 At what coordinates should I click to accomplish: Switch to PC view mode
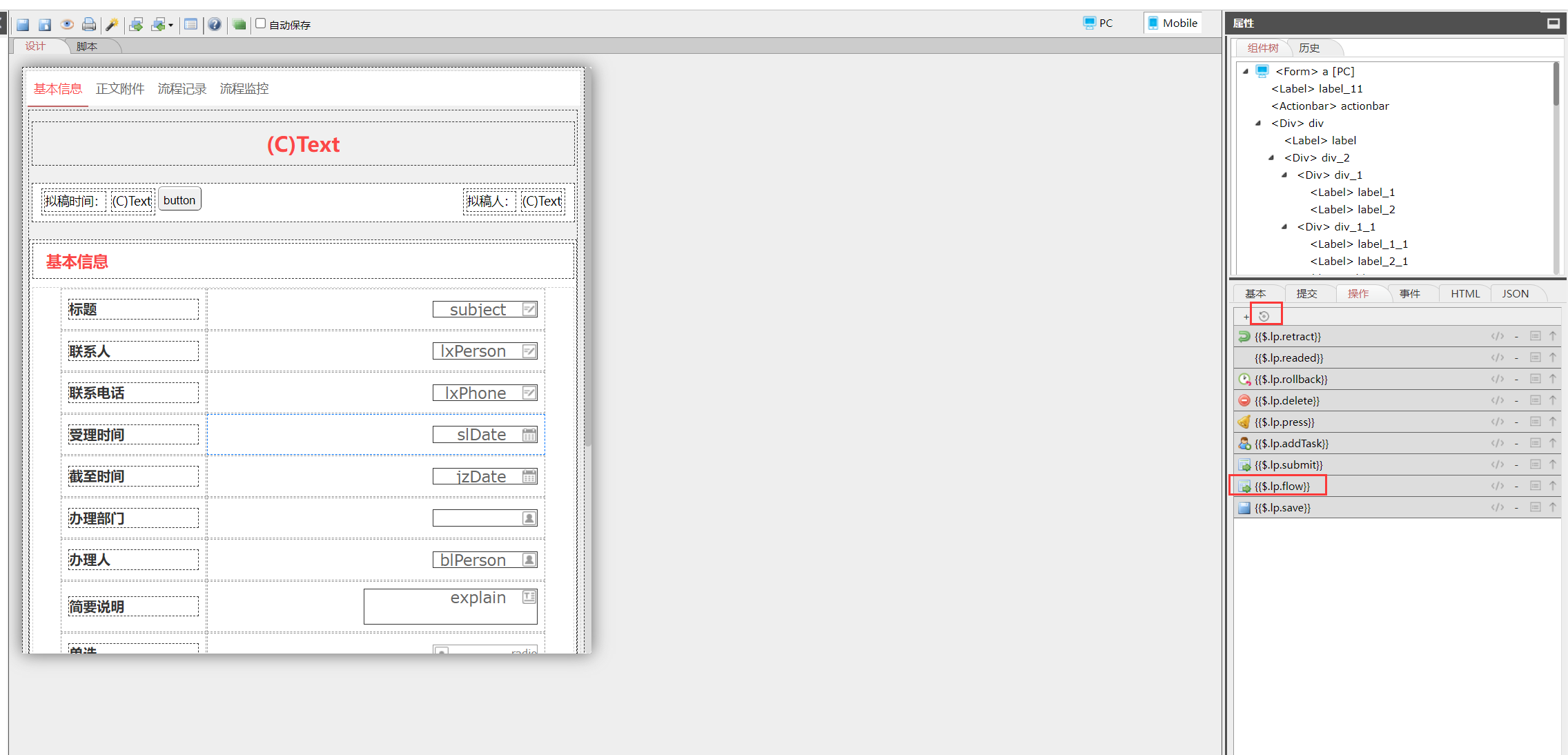(1098, 23)
